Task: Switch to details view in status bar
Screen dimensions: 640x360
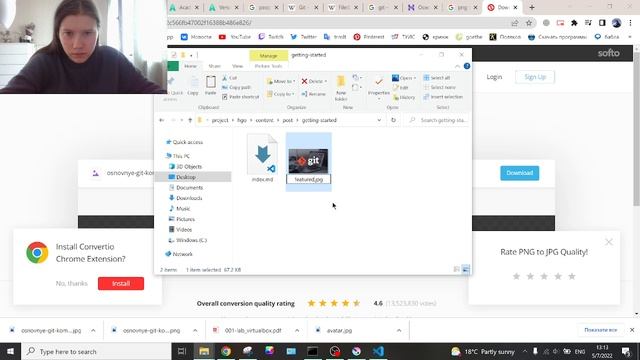Action: tap(457, 269)
